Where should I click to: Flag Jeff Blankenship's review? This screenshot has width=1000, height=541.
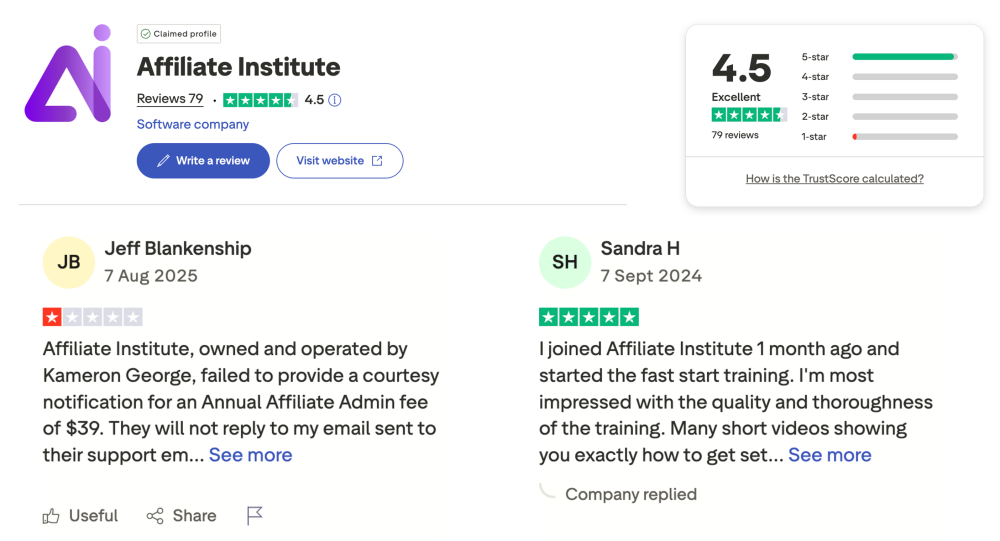pos(255,516)
